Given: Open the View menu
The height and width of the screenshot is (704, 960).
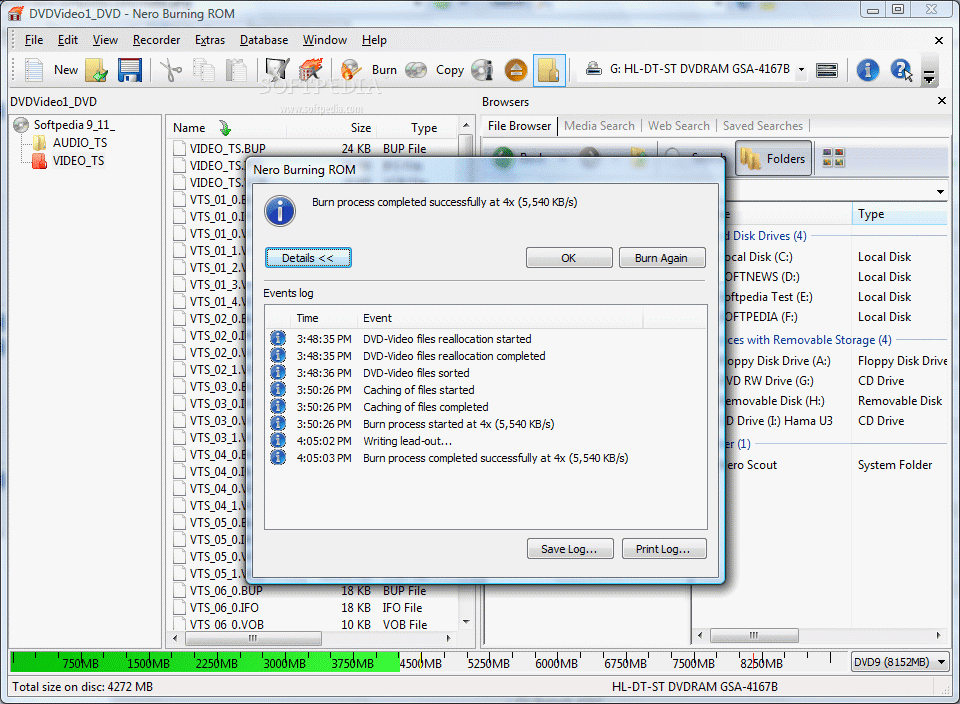Looking at the screenshot, I should coord(105,40).
